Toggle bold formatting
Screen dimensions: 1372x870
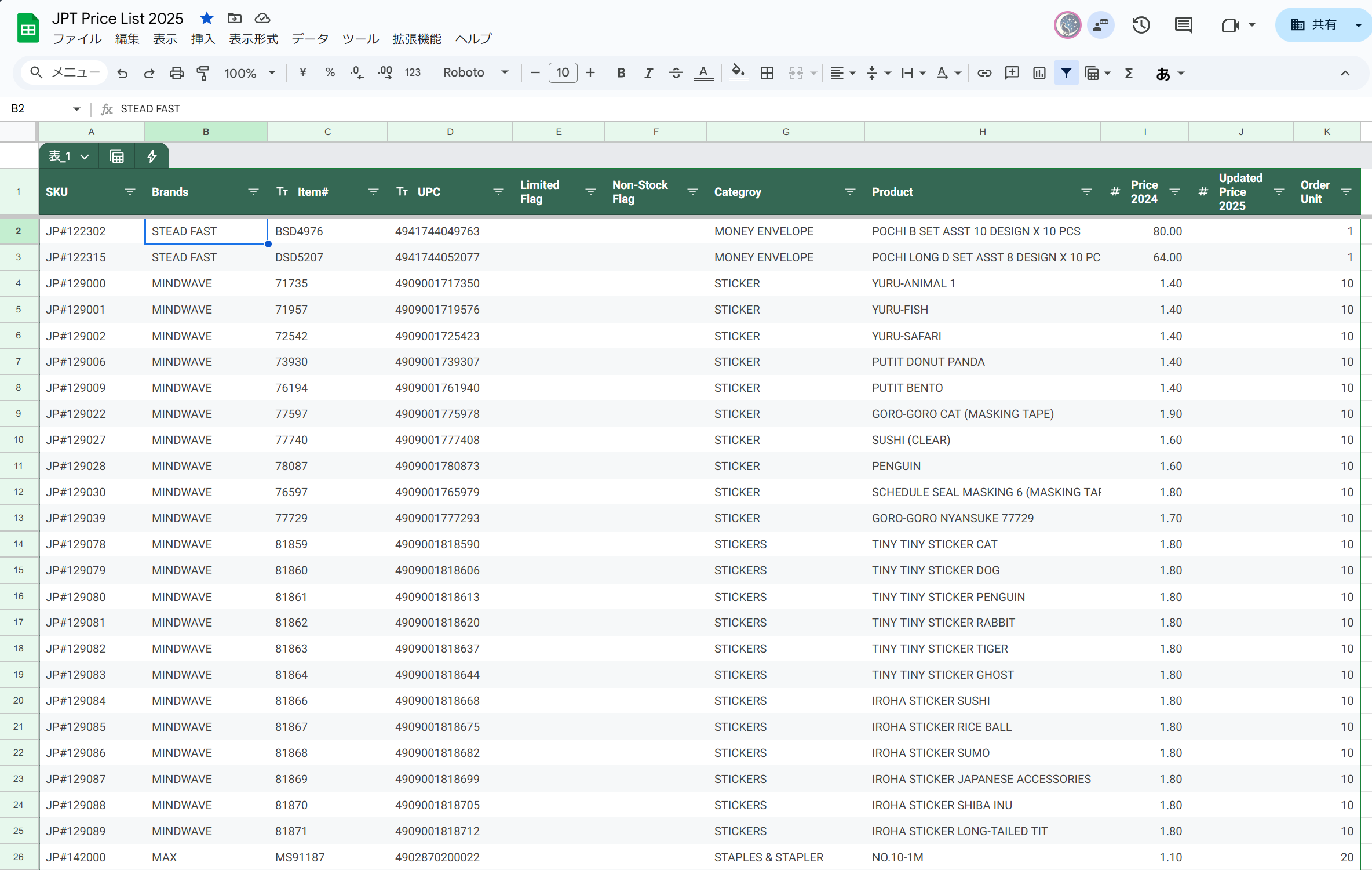(621, 72)
